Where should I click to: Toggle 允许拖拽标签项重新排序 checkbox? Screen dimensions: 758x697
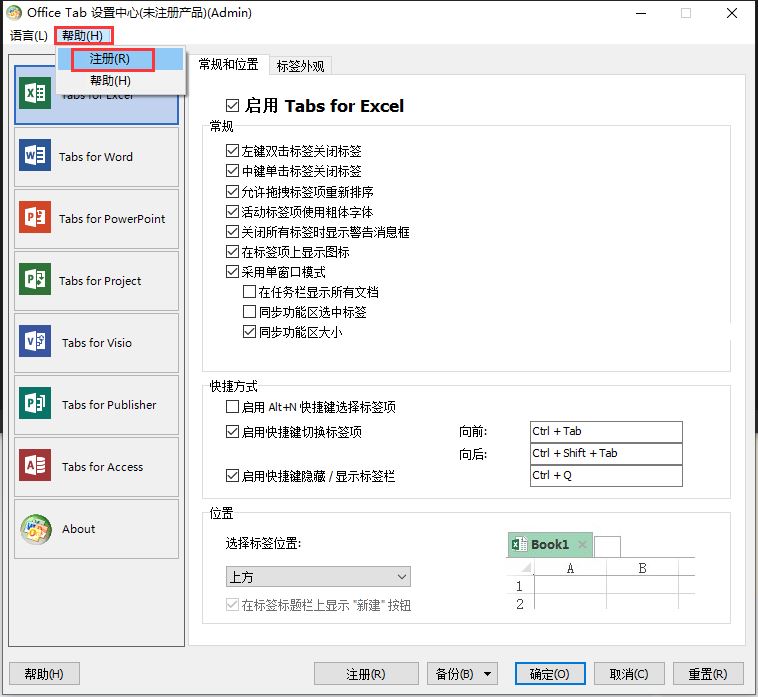pos(233,191)
